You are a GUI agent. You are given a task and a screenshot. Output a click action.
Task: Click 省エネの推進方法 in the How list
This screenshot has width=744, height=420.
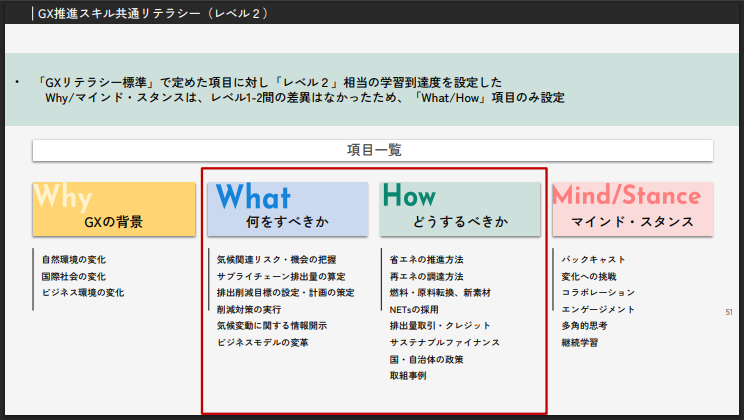427,259
